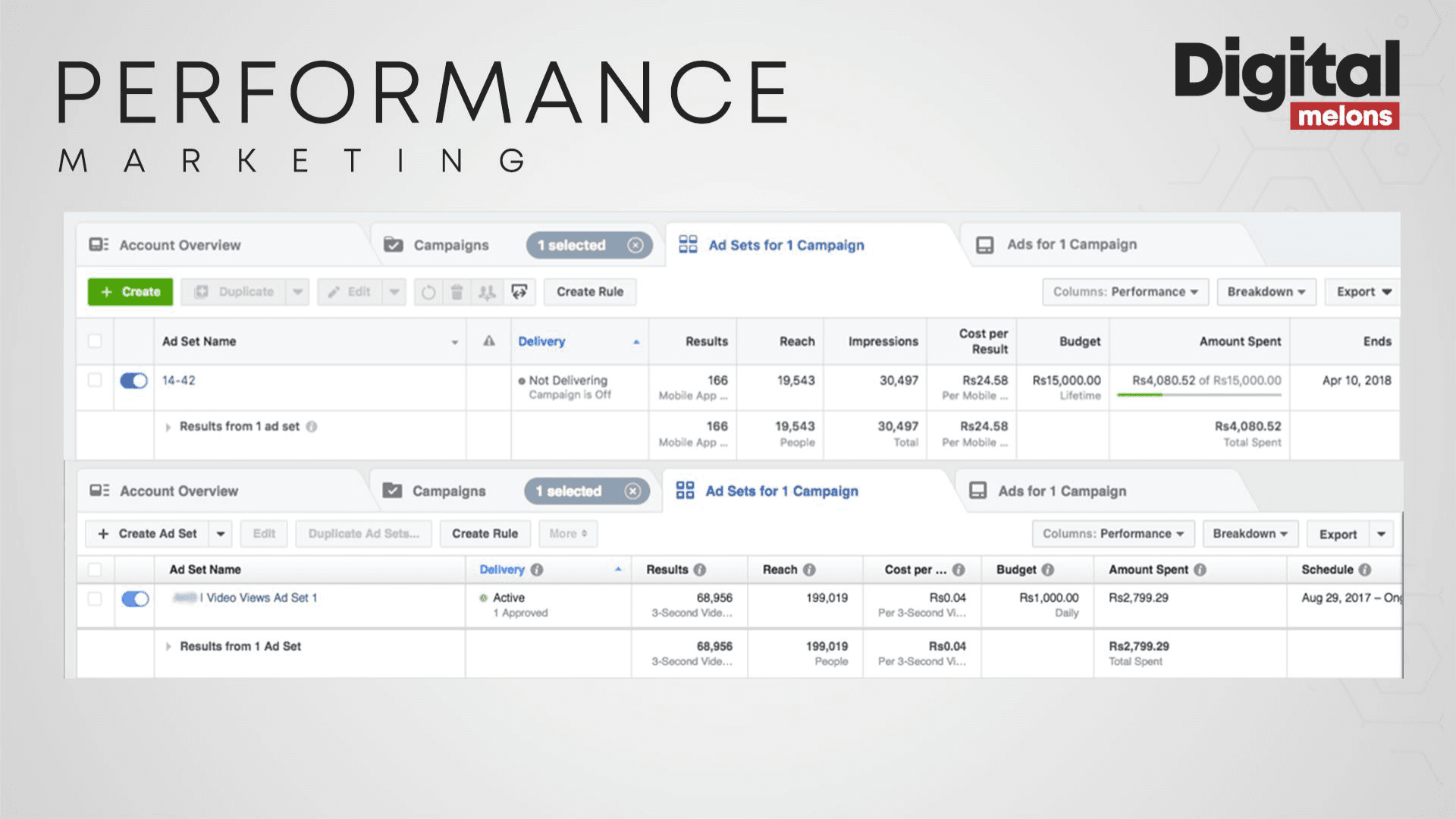Clear the top '1 selected' campaign filter
This screenshot has height=819, width=1456.
point(635,245)
